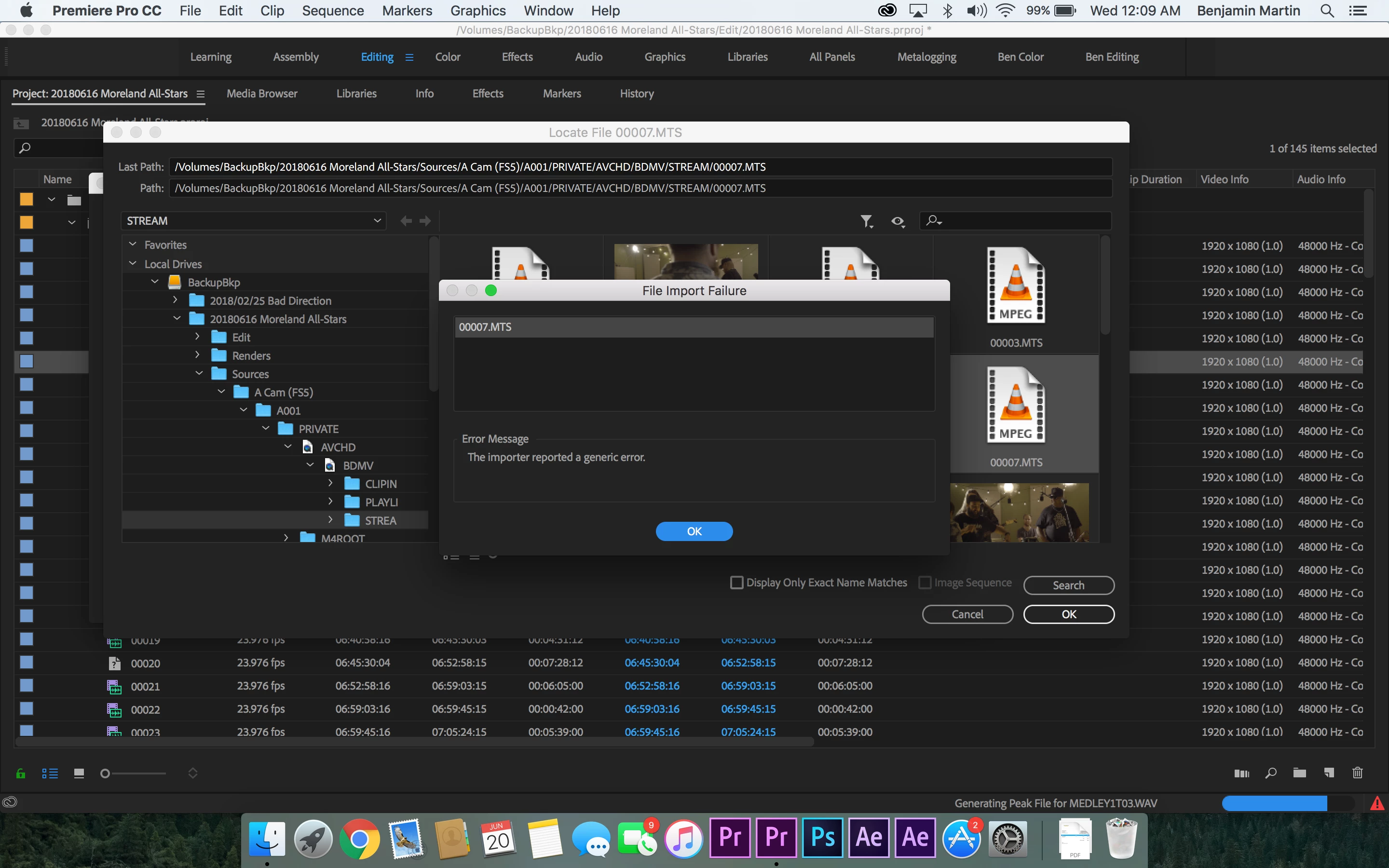This screenshot has width=1389, height=868.
Task: Click the icon view icon in project panel
Action: coord(79,773)
